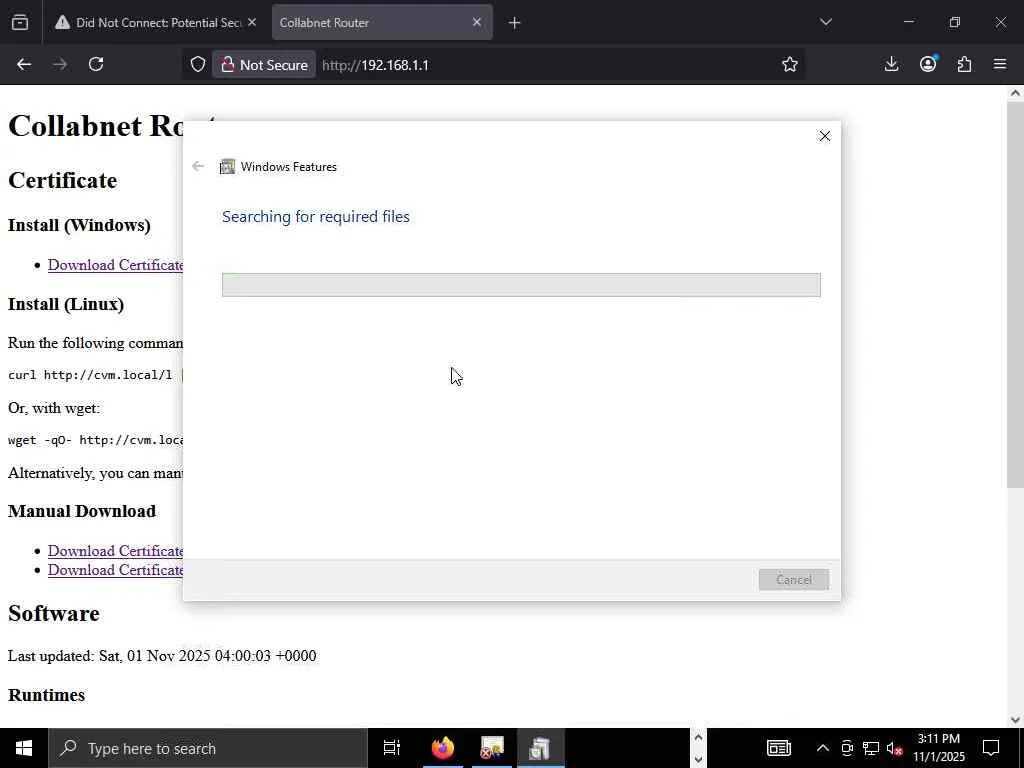
Task: Click the taskbar icon next to Firefox
Action: tap(492, 748)
